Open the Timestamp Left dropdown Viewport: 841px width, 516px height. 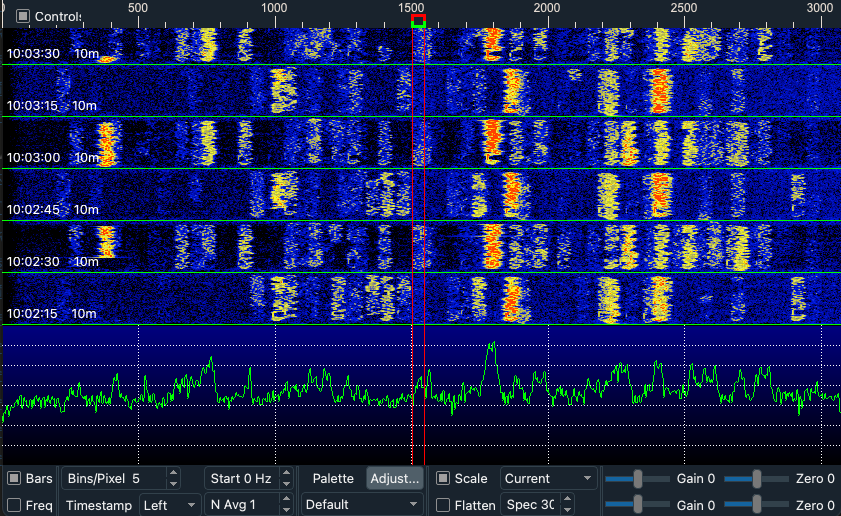[x=169, y=505]
